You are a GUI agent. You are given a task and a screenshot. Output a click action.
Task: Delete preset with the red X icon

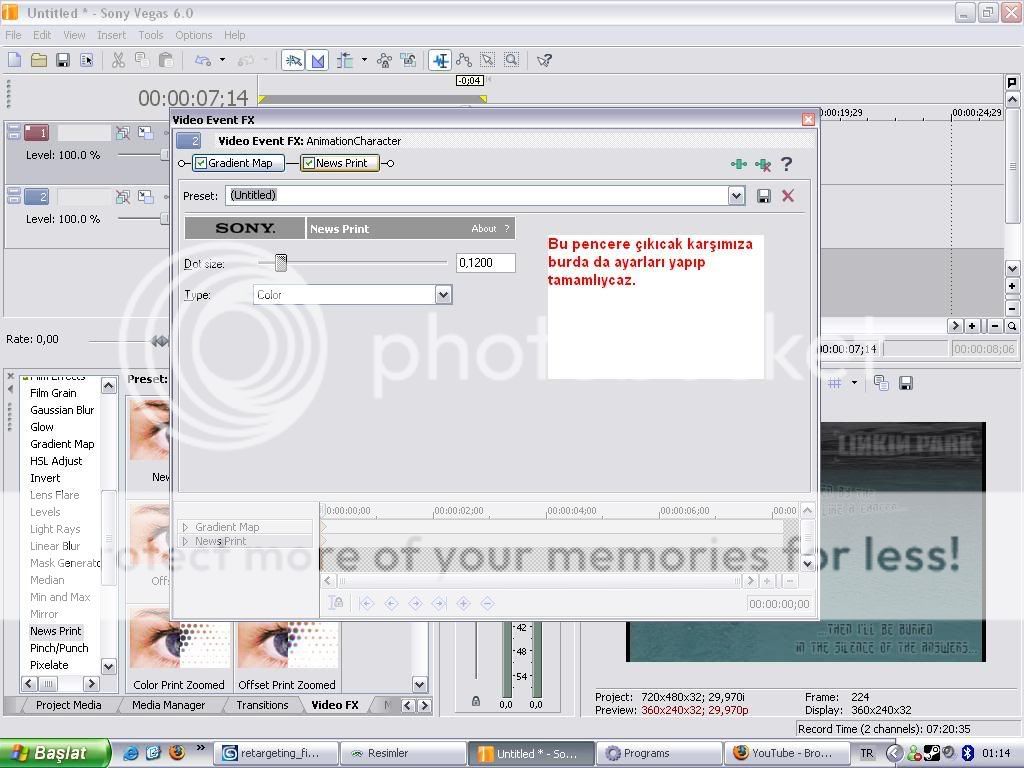[x=788, y=195]
